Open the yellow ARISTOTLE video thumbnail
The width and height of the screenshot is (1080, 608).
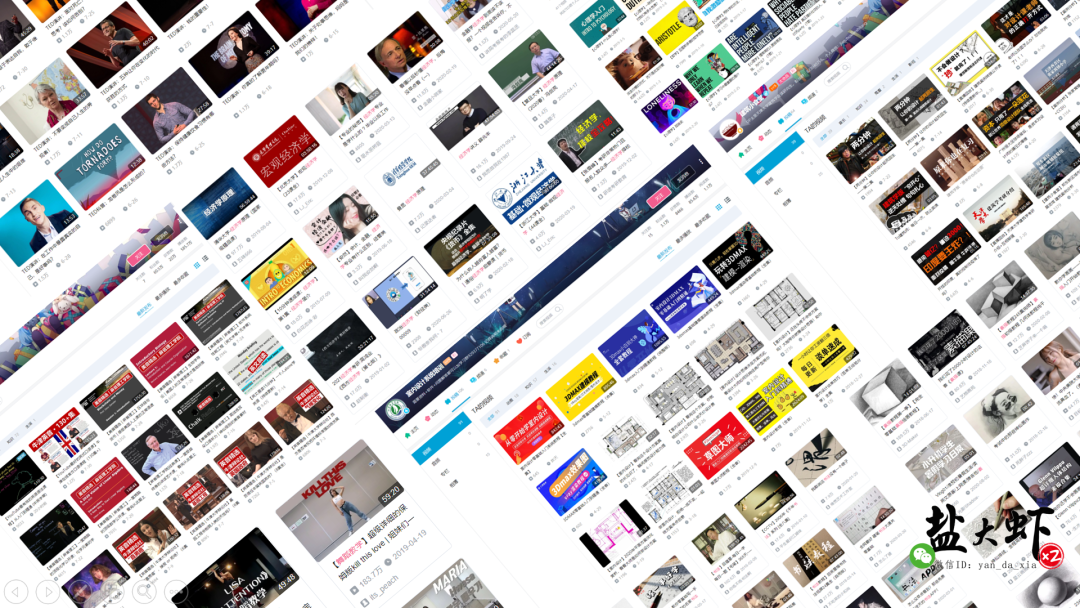(676, 29)
